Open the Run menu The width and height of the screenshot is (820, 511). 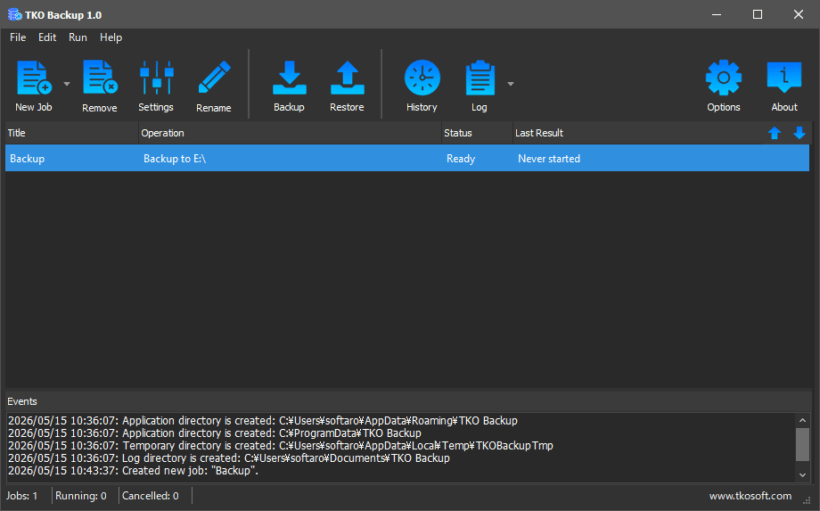(x=77, y=37)
